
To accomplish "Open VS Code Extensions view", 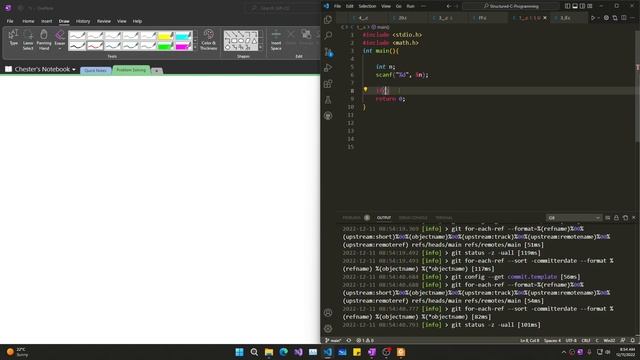I will [x=328, y=84].
